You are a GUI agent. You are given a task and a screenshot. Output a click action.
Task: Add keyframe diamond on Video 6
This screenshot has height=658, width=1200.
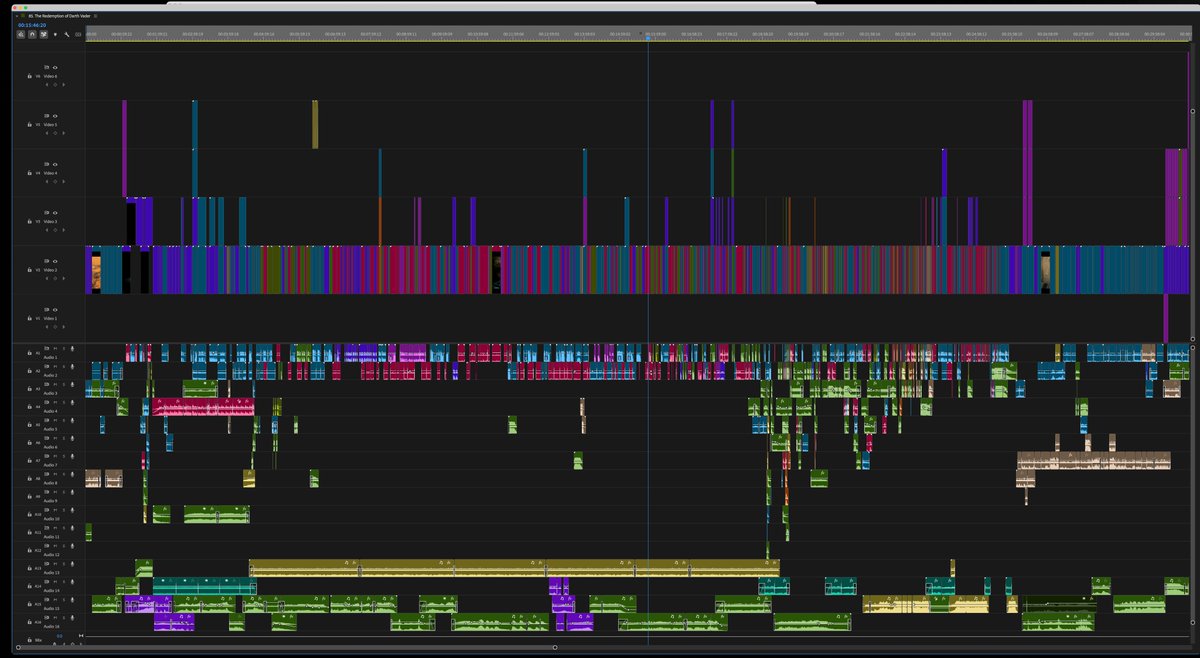55,85
